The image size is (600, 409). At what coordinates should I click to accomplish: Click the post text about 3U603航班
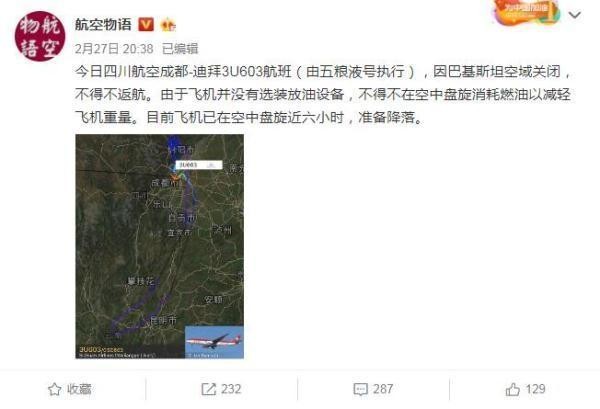tap(323, 95)
